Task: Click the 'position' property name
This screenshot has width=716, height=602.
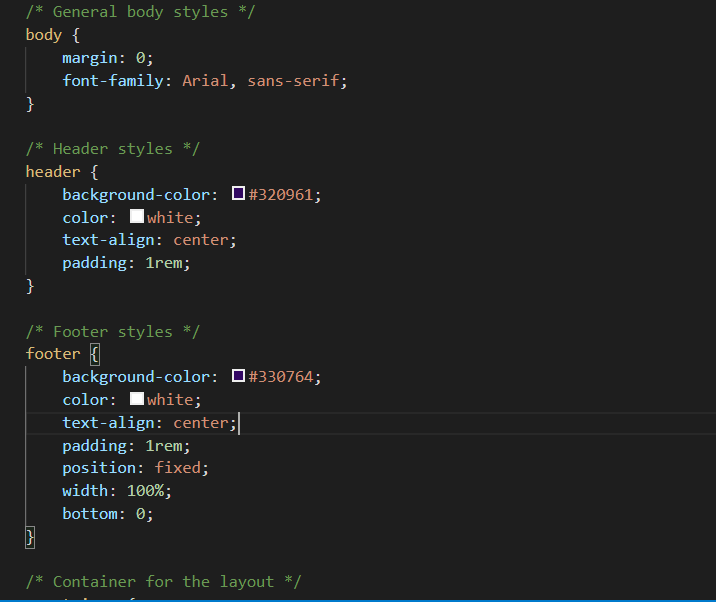Action: (99, 468)
